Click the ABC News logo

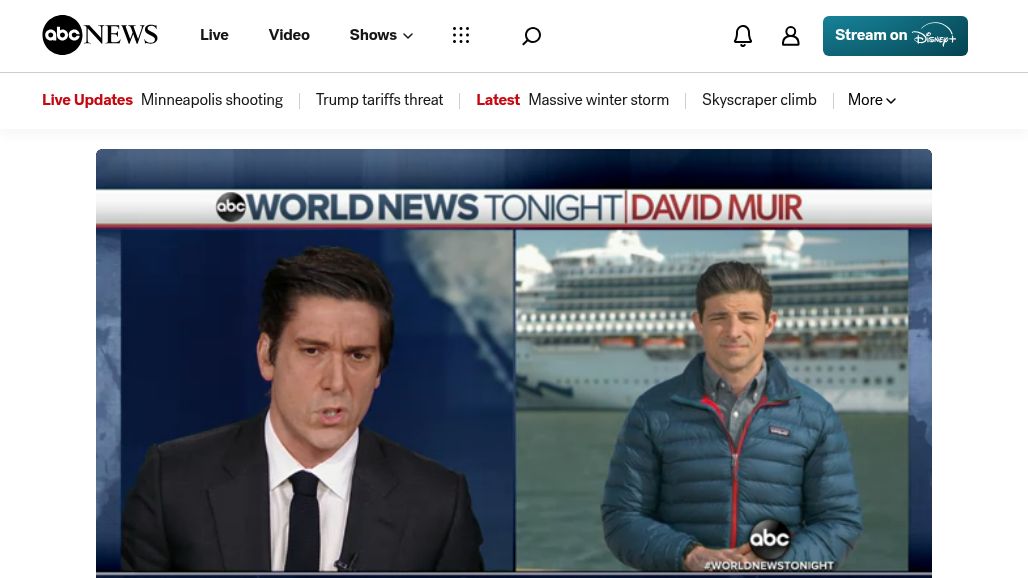(100, 35)
